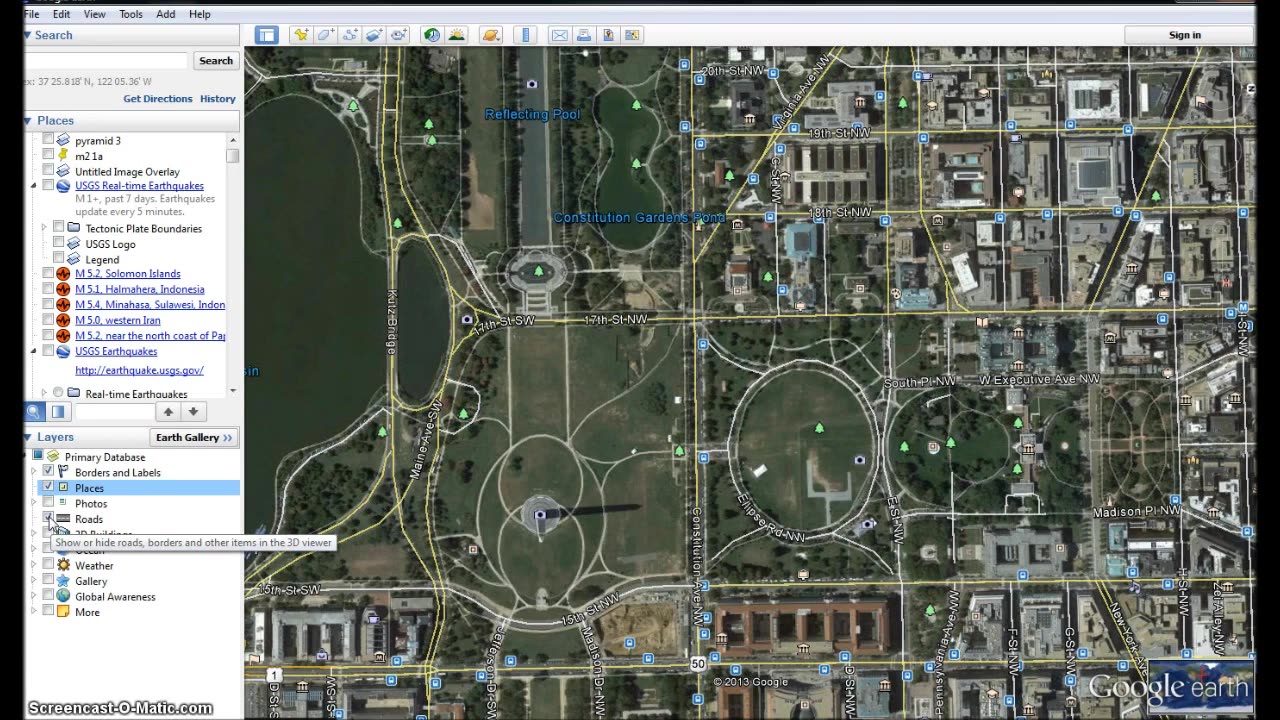Viewport: 1280px width, 720px height.
Task: Click the Record a Tour camera icon
Action: point(398,35)
